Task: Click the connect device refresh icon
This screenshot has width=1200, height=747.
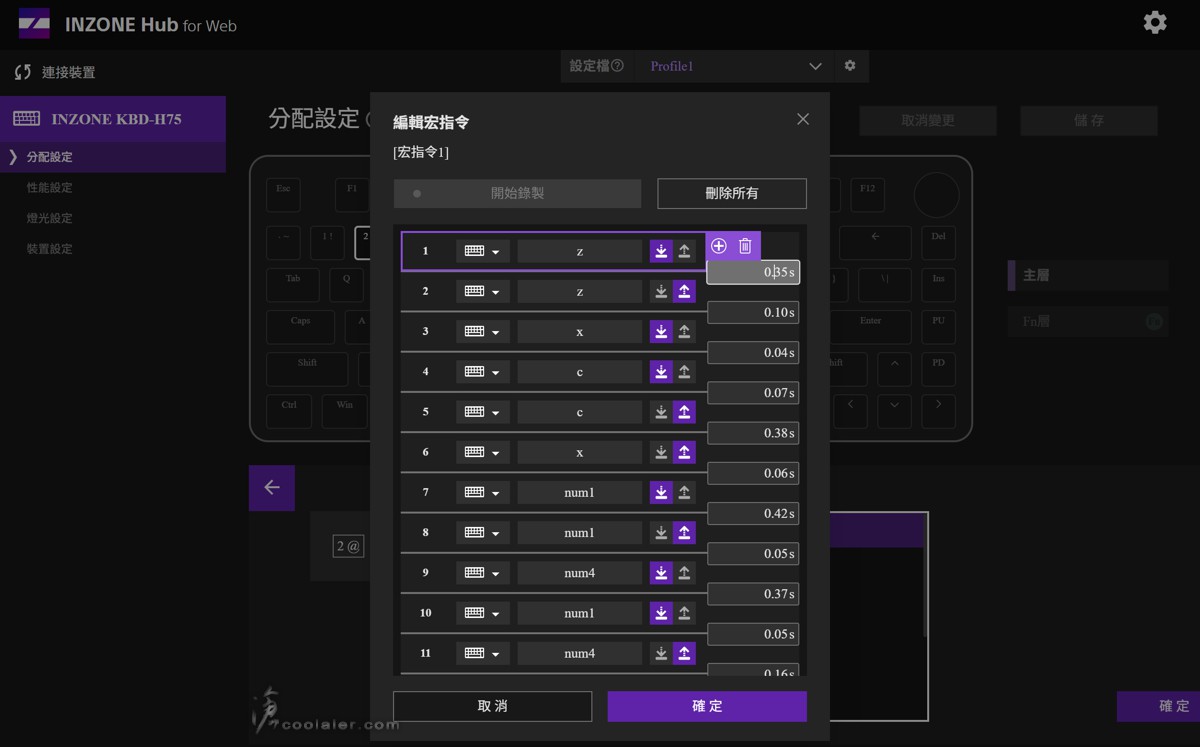Action: 23,72
